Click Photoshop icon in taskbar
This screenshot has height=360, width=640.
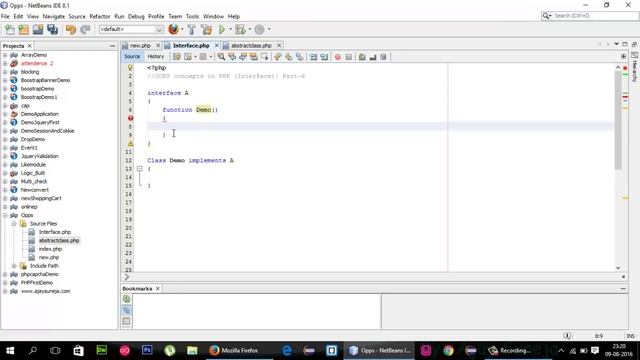[147, 350]
